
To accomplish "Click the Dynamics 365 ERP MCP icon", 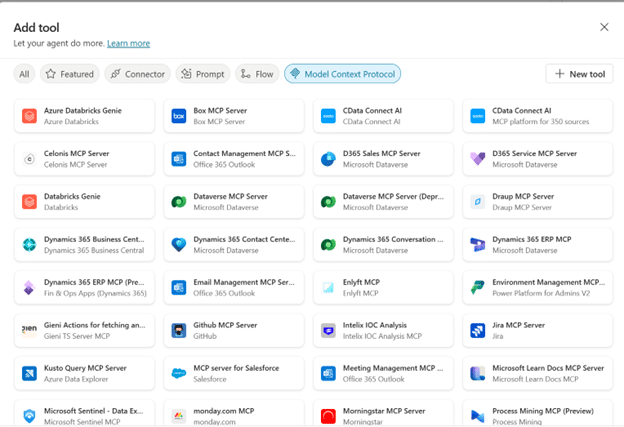I will 477,245.
